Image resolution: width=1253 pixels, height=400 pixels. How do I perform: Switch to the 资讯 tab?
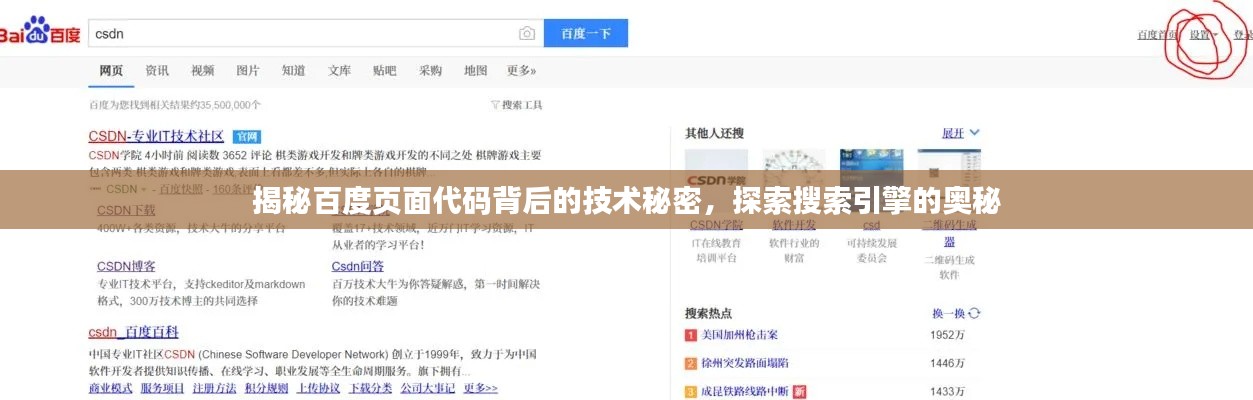click(157, 70)
